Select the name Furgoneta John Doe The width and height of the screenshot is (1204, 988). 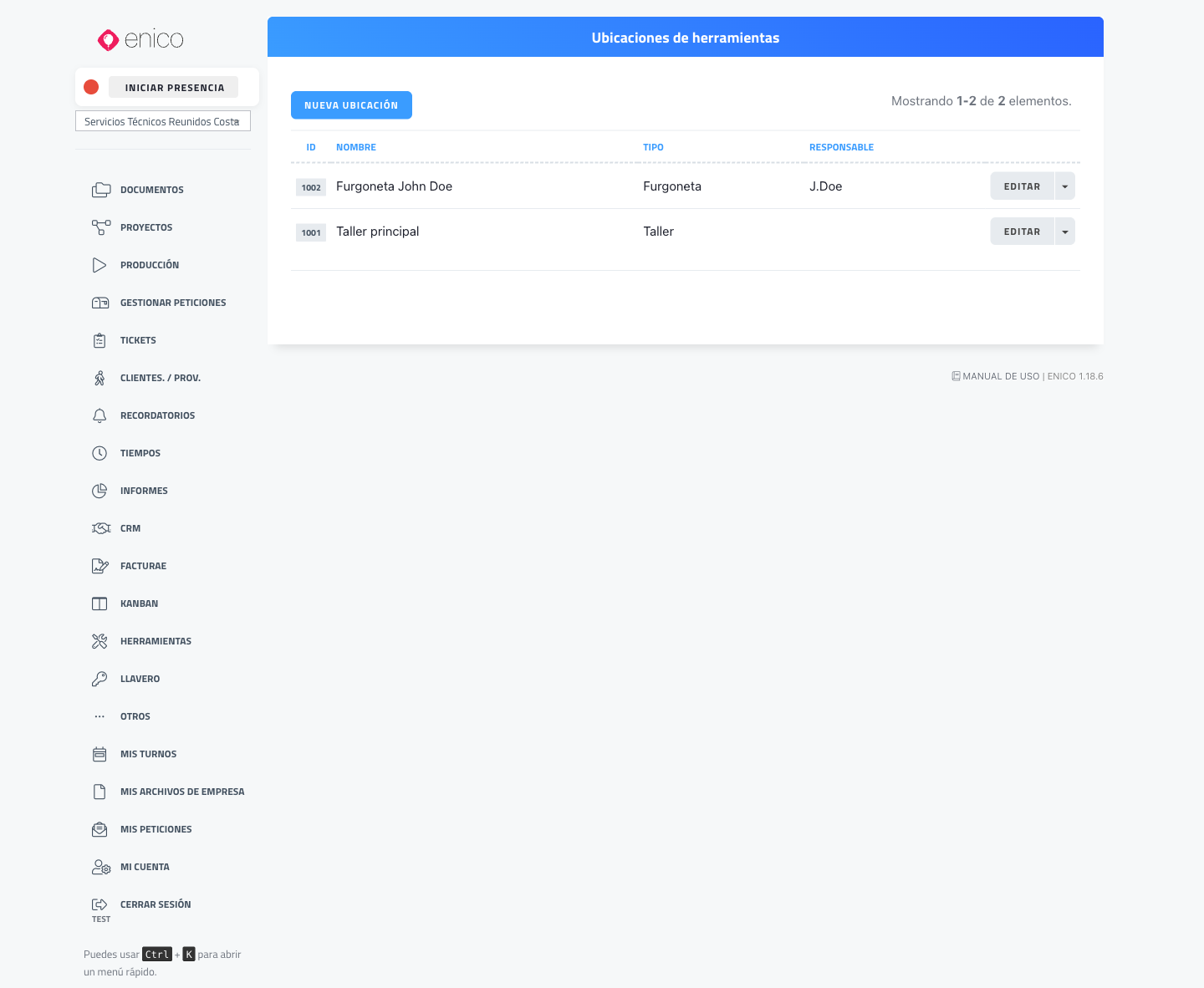394,186
